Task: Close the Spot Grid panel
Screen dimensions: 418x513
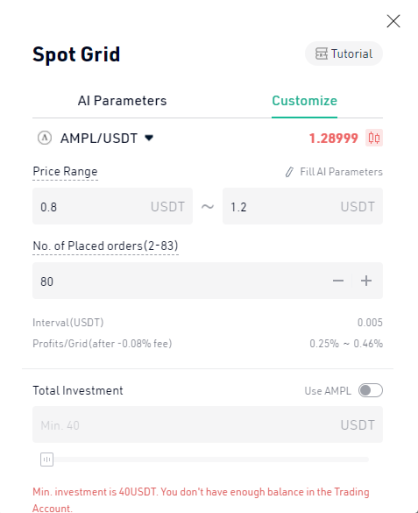Action: [x=393, y=21]
